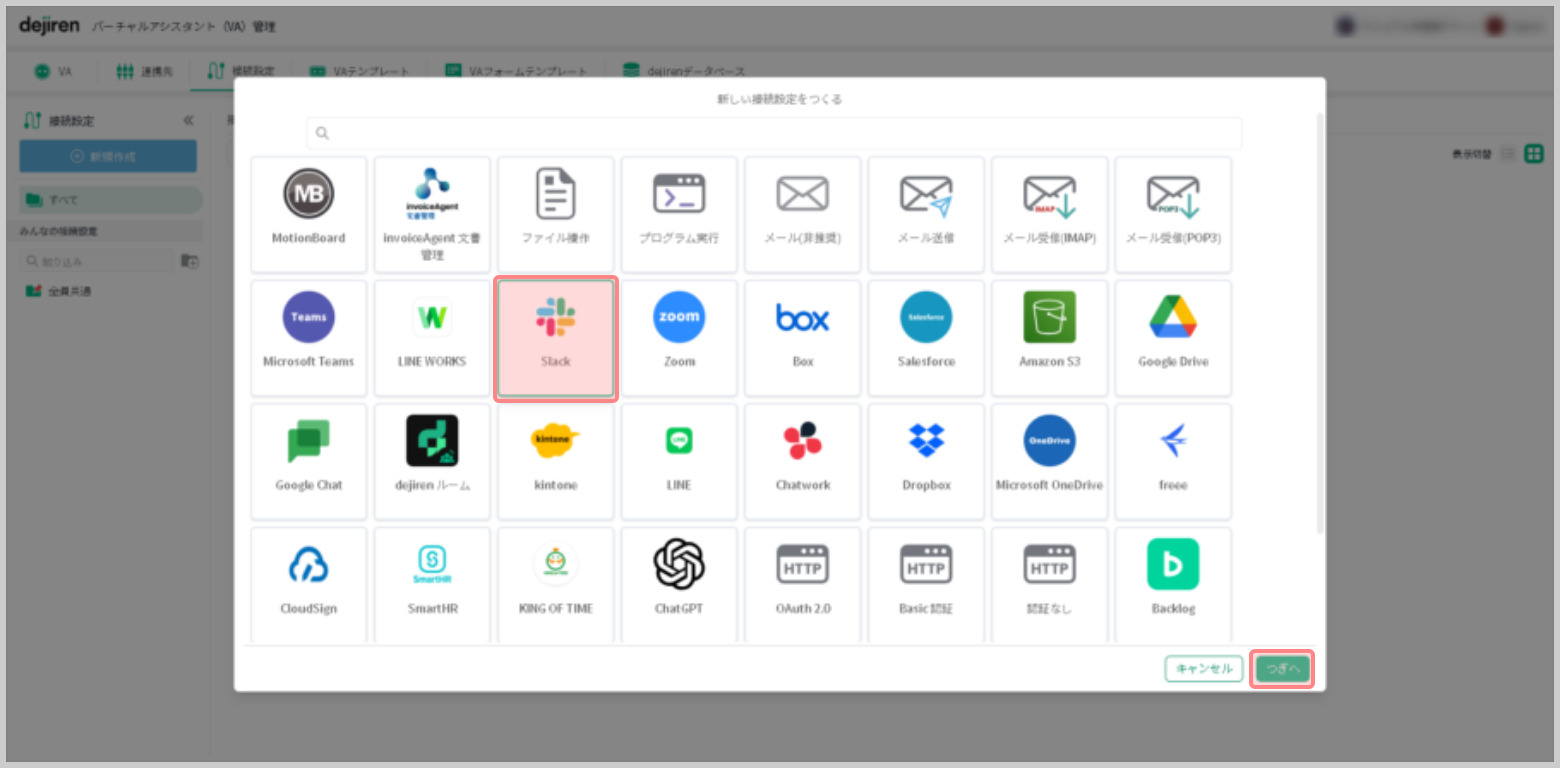Open the dejirenデータベース tab
This screenshot has width=1560, height=768.
(x=684, y=72)
